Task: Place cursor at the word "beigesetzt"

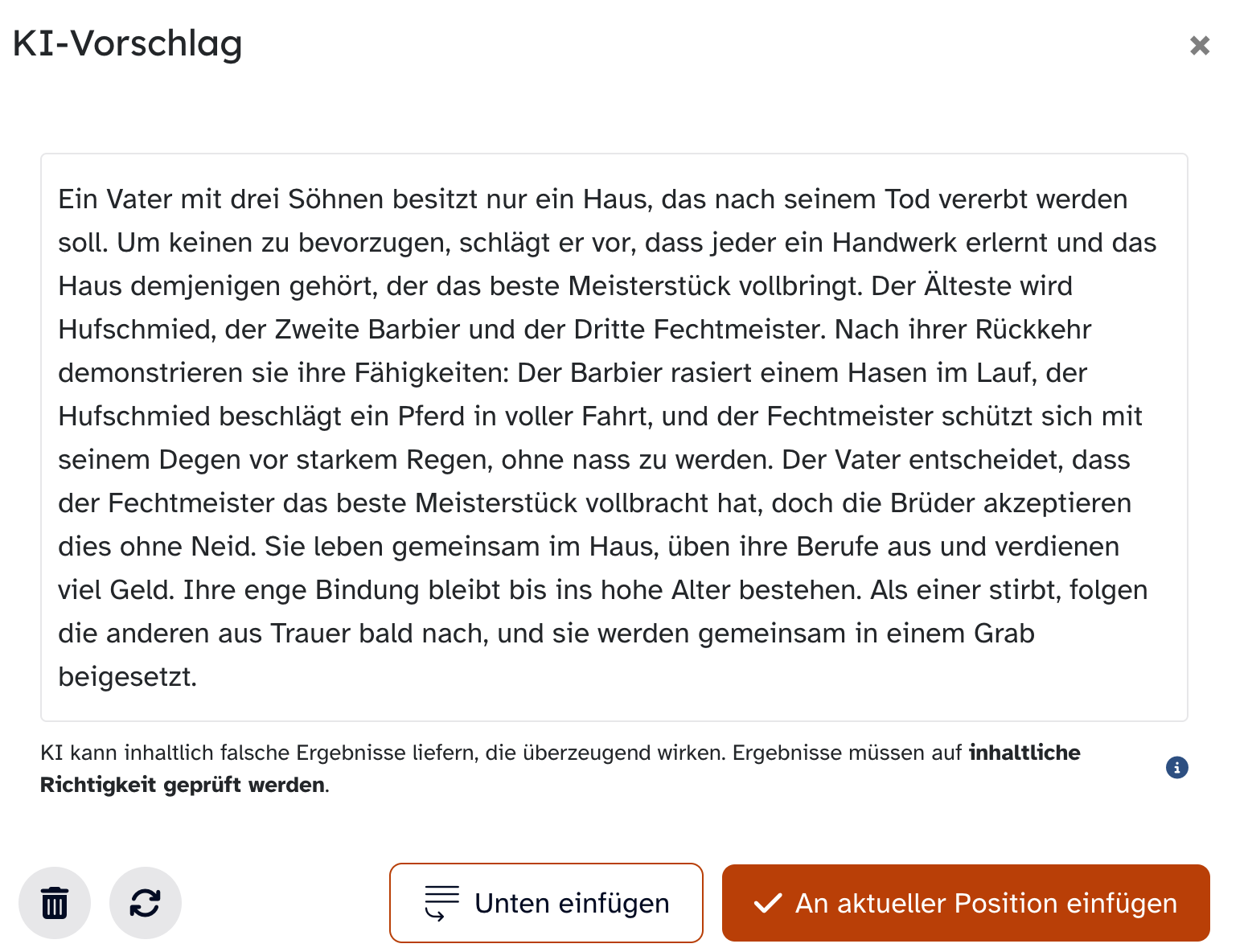Action: click(127, 677)
